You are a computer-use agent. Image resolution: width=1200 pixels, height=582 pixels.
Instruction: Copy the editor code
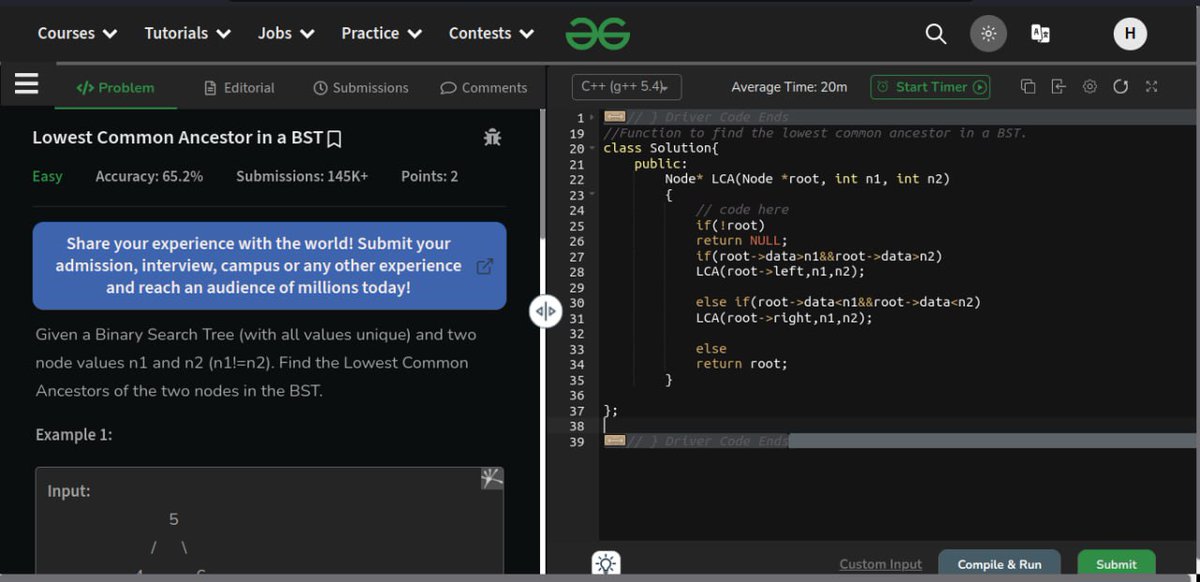1028,87
